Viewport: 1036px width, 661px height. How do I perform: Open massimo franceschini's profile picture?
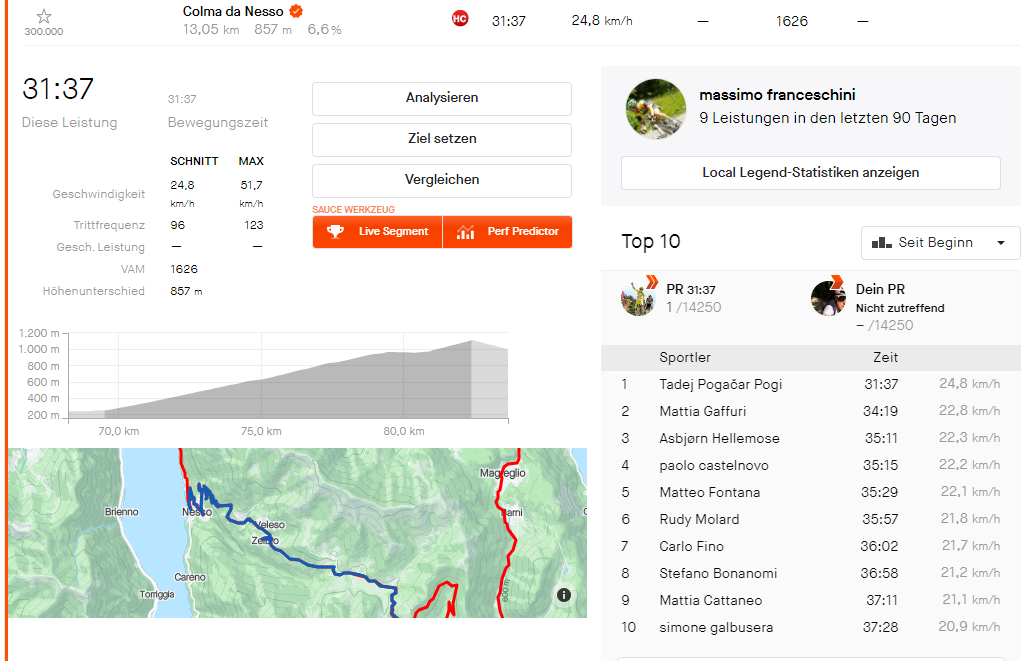pyautogui.click(x=656, y=108)
